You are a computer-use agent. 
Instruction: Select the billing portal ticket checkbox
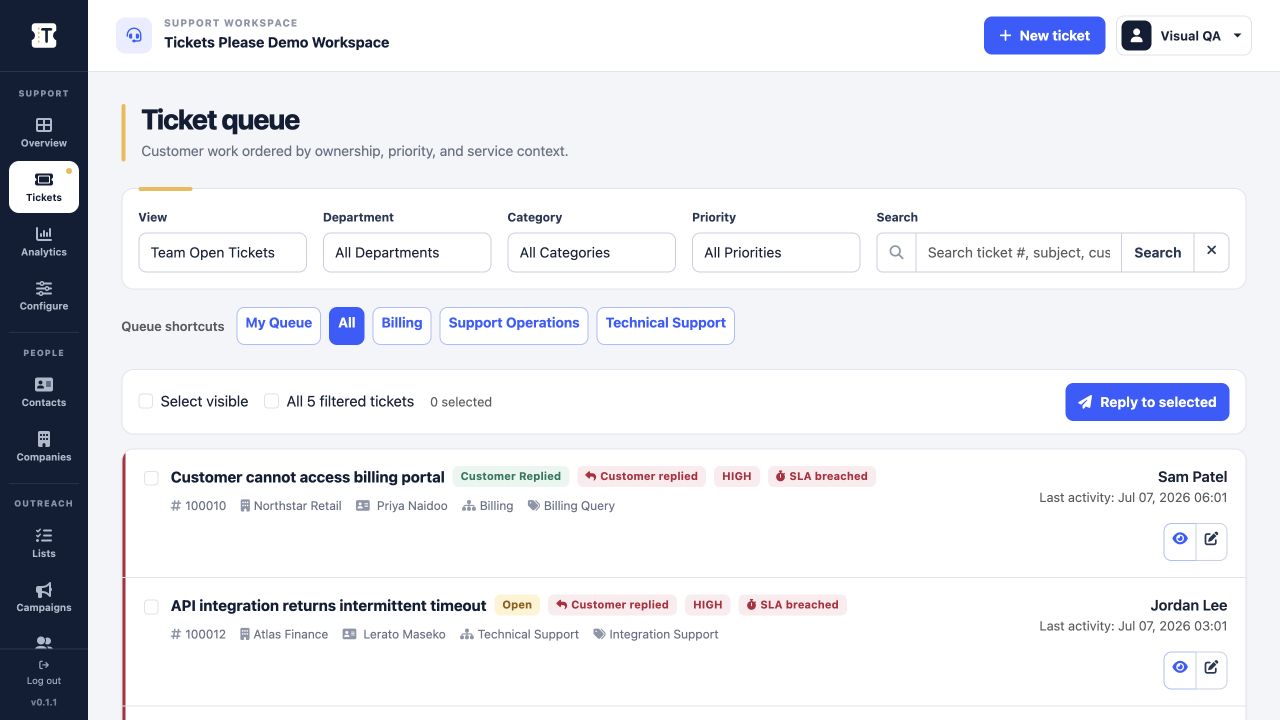coord(152,478)
